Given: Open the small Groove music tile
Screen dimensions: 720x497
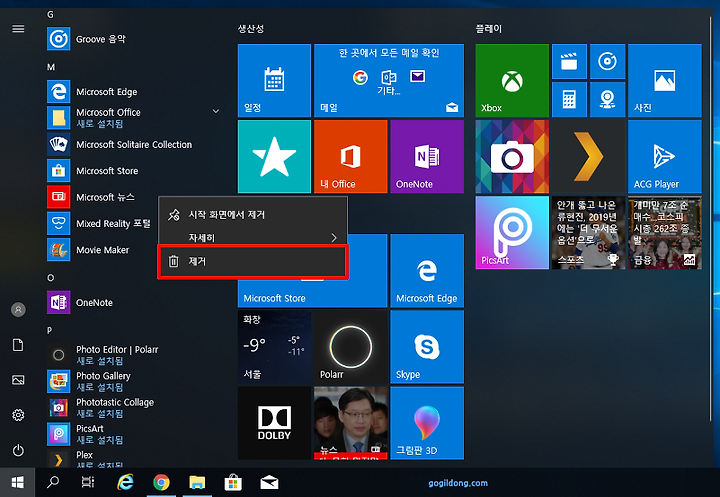Looking at the screenshot, I should pos(607,62).
